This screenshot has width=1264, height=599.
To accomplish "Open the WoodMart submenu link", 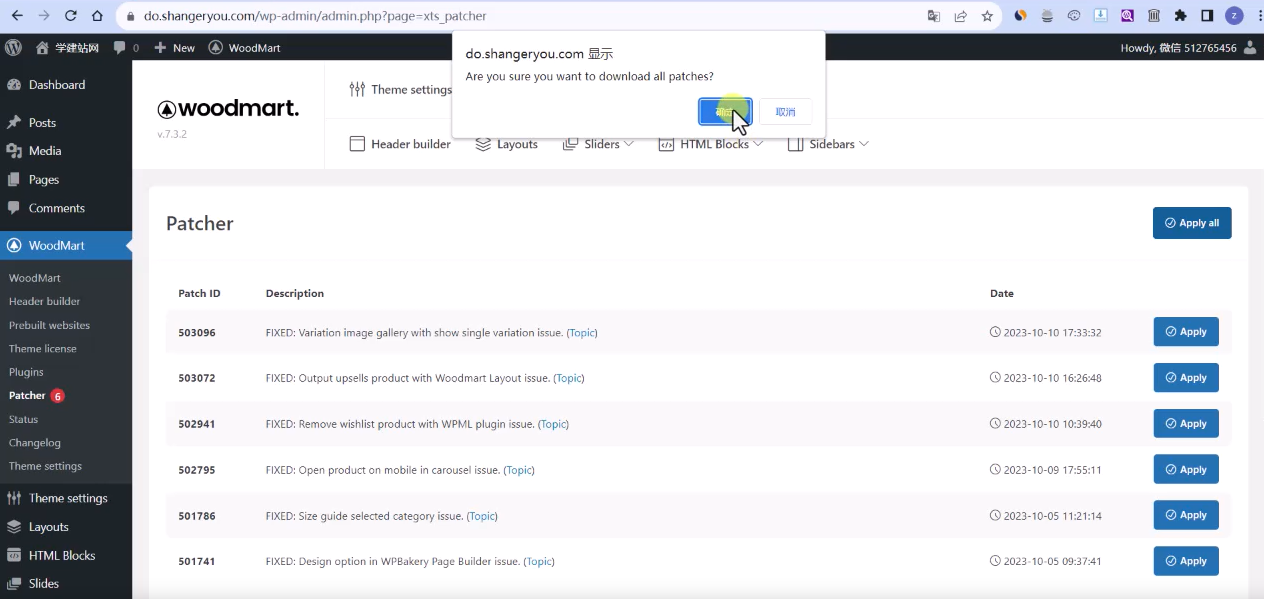I will [x=35, y=278].
